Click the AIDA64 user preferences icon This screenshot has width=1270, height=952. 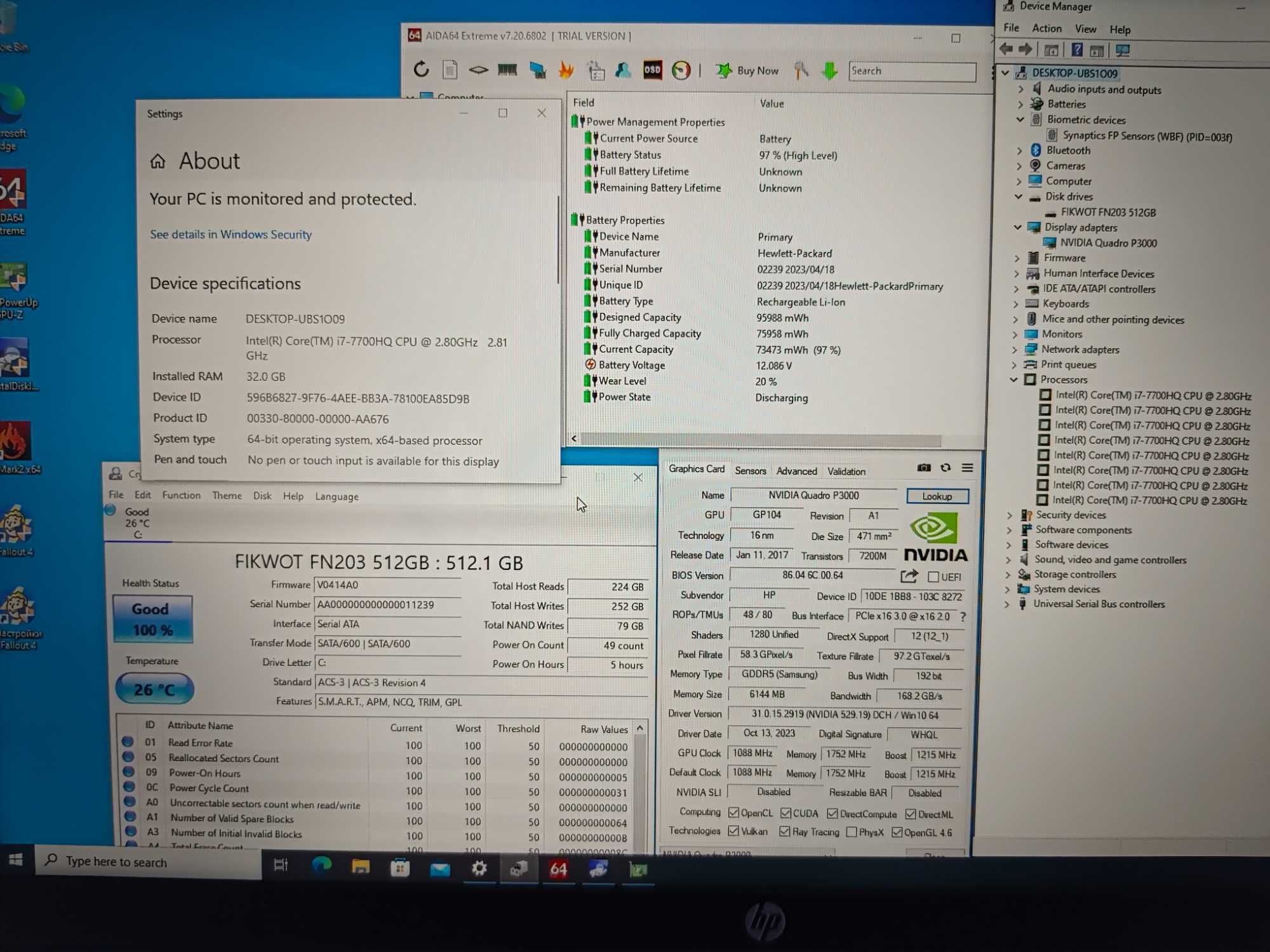[x=623, y=70]
